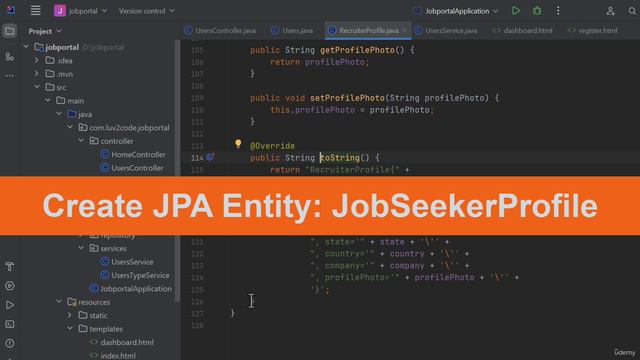Open the Project view options dropdown
Viewport: 640px width, 360px height.
coord(45,31)
